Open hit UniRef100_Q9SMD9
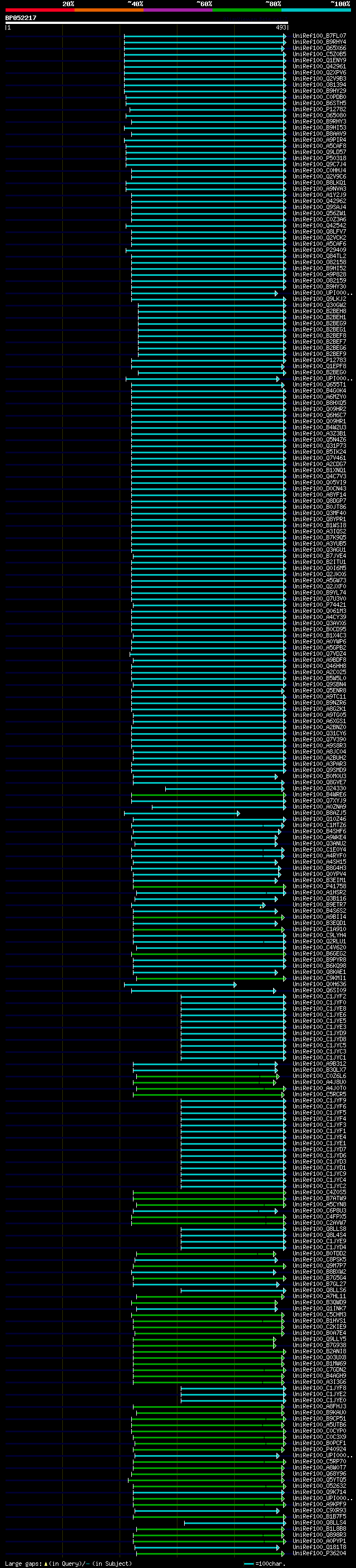The width and height of the screenshot is (356, 1568). coord(319,770)
